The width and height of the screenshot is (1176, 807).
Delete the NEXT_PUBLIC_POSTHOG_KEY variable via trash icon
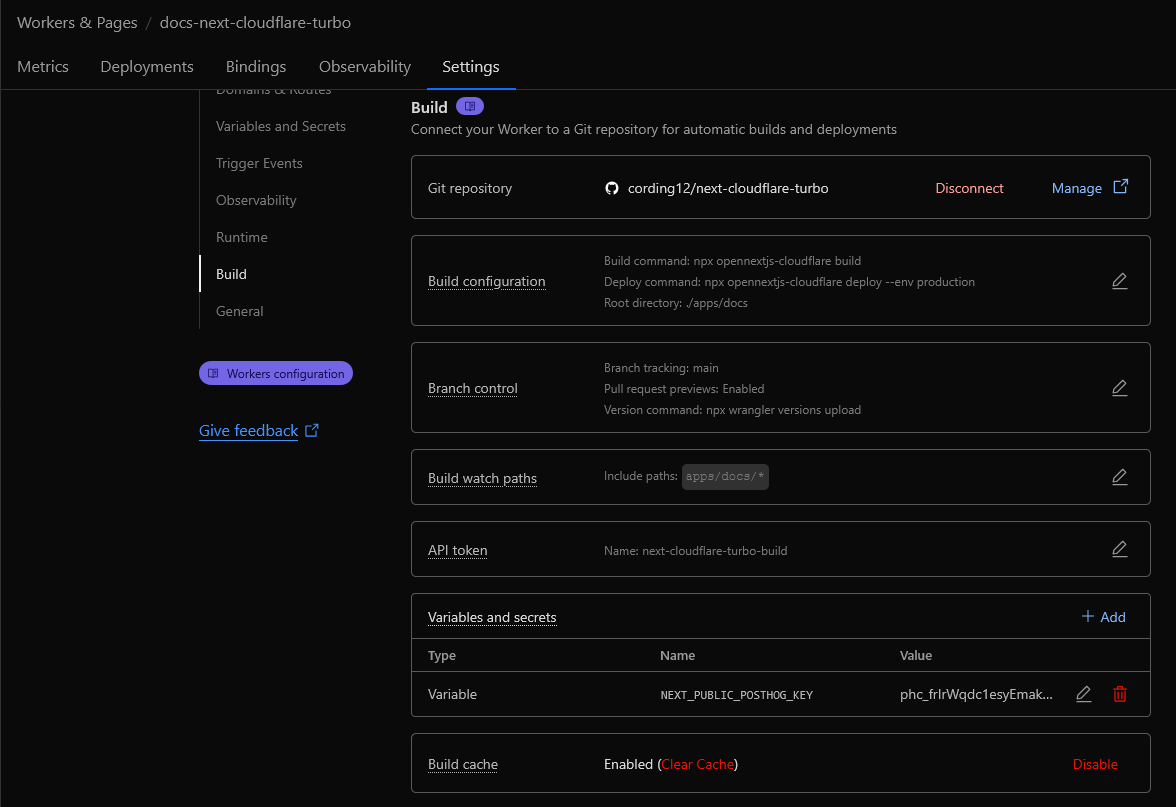point(1120,694)
